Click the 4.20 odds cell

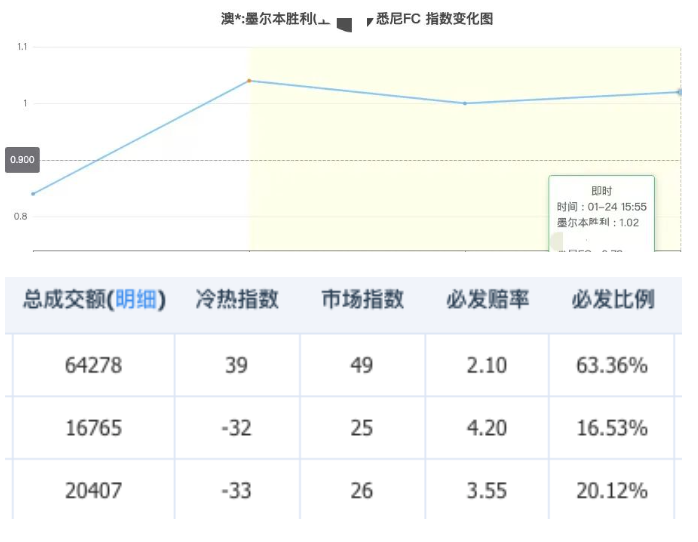487,428
